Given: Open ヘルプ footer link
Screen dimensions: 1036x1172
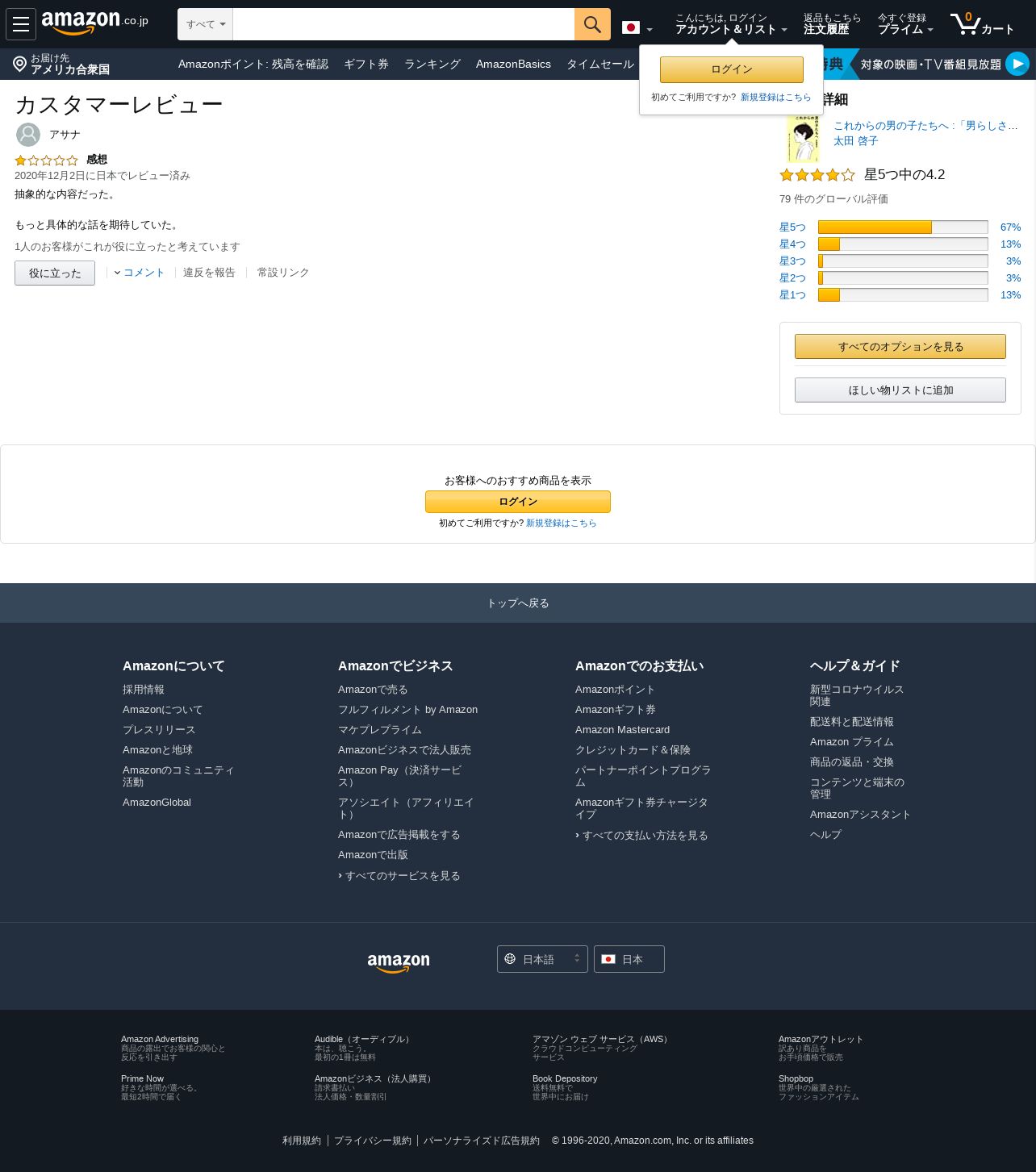Looking at the screenshot, I should tap(825, 835).
